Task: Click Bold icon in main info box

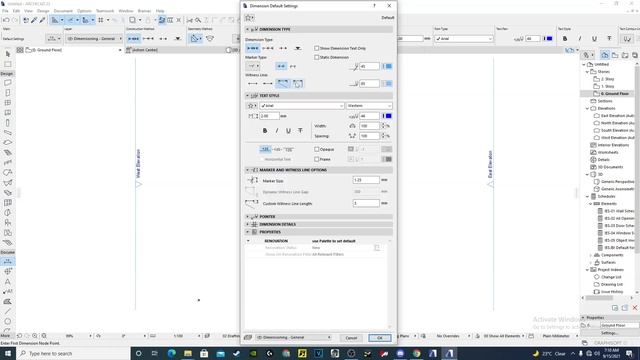Action: (x=565, y=39)
